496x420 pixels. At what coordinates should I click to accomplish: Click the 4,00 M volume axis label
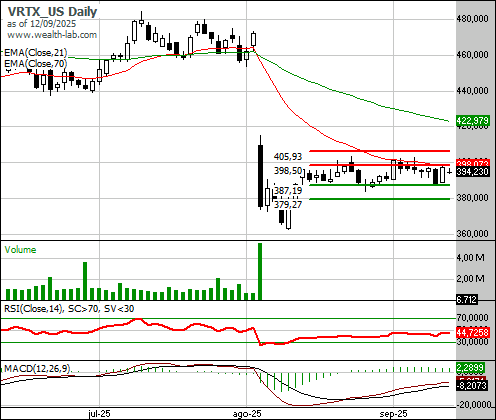[470, 258]
